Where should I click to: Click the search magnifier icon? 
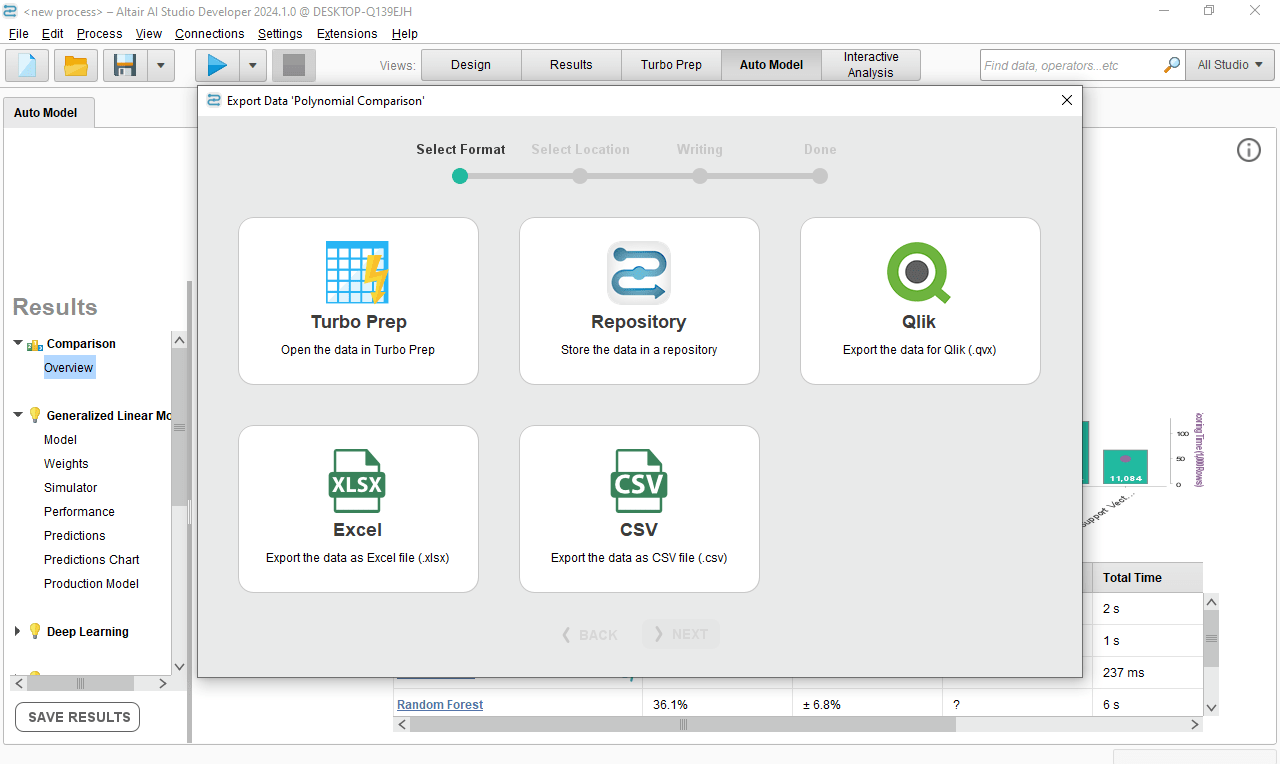coord(1172,65)
